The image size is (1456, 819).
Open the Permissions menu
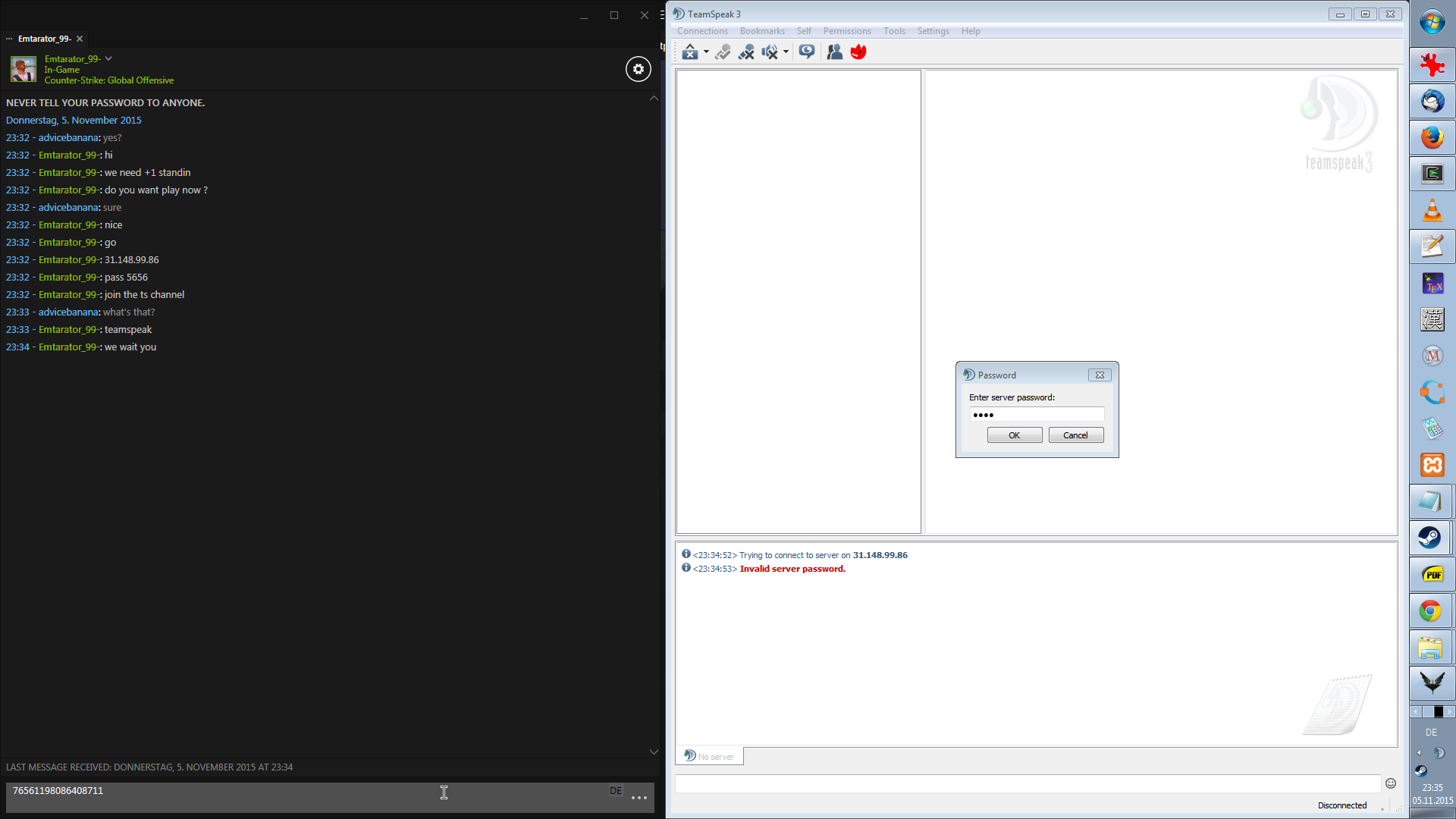tap(846, 31)
